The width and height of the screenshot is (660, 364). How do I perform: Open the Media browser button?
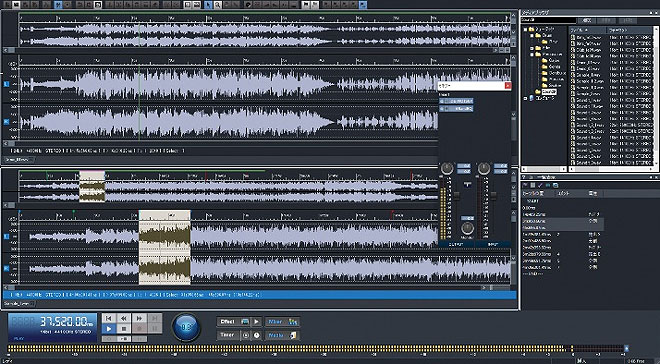(282, 335)
